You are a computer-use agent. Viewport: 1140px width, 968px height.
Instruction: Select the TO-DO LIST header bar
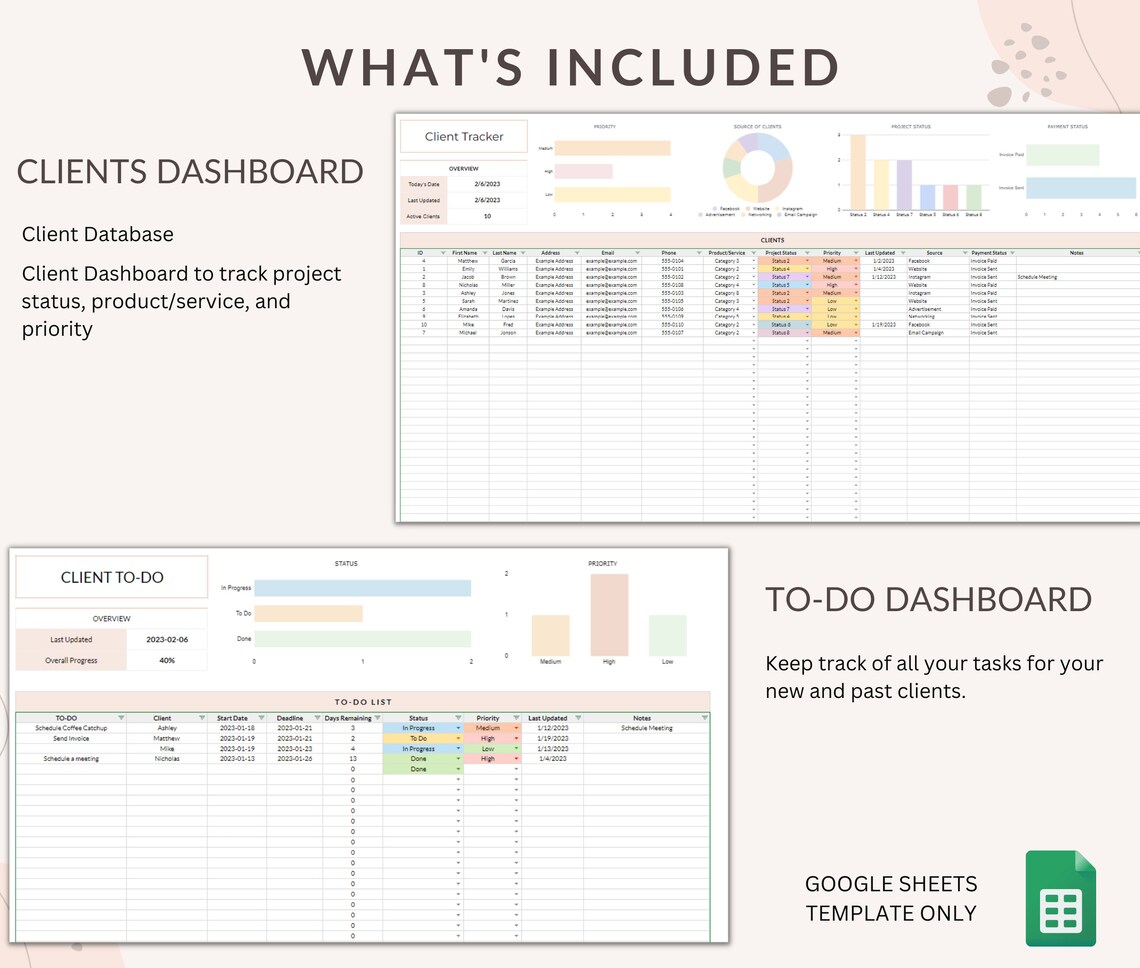pyautogui.click(x=365, y=703)
